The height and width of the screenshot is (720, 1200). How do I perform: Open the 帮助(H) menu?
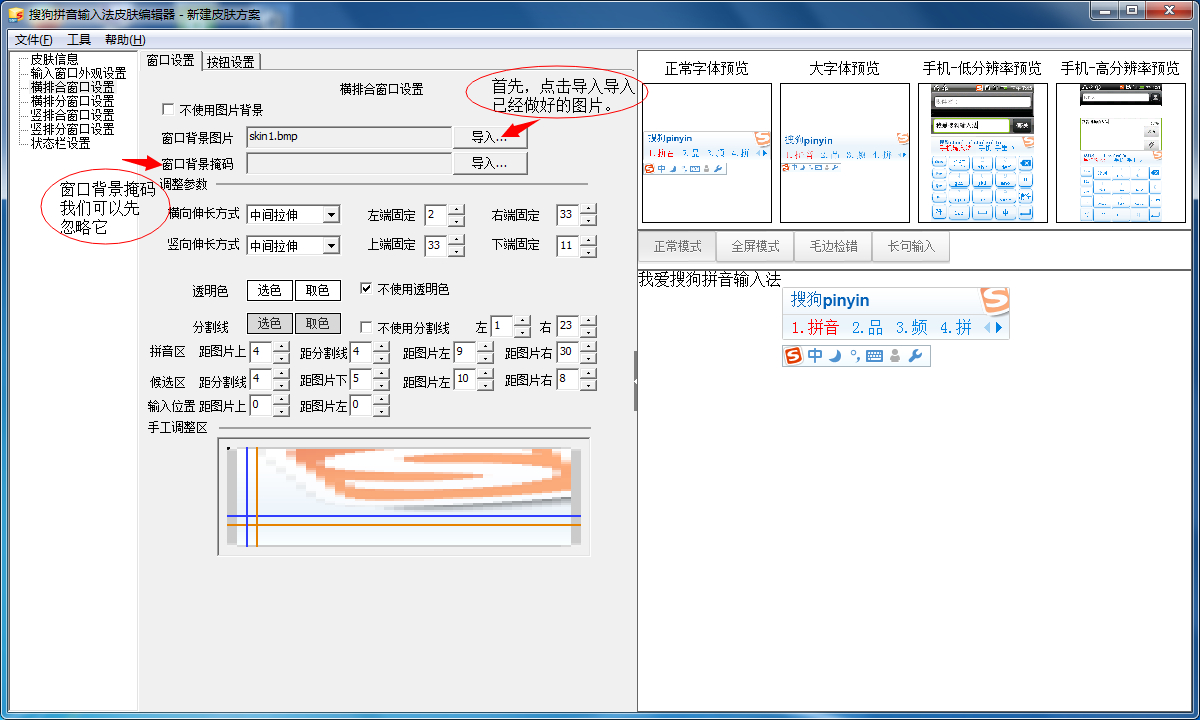pos(125,40)
